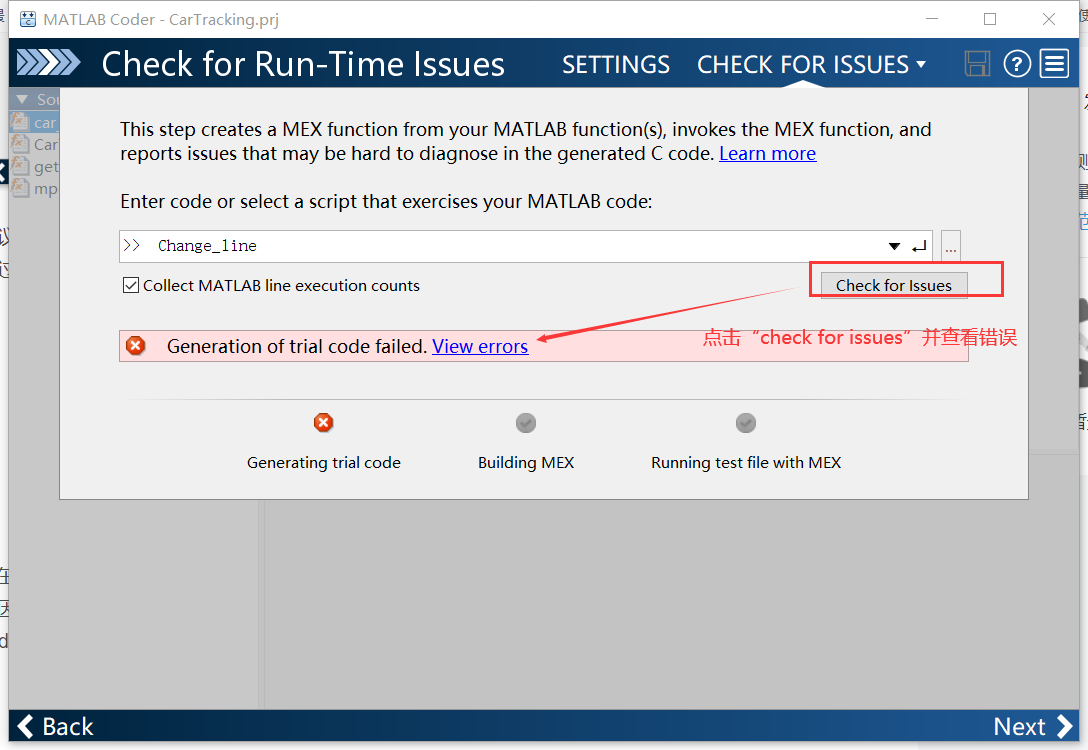Browse for a script with the ellipsis button
The height and width of the screenshot is (750, 1088).
(951, 246)
